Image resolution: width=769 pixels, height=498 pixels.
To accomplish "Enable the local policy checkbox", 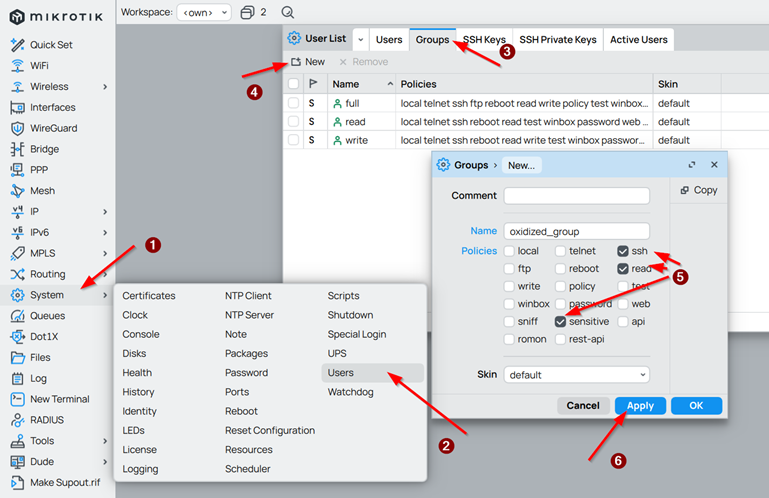I will pos(509,251).
